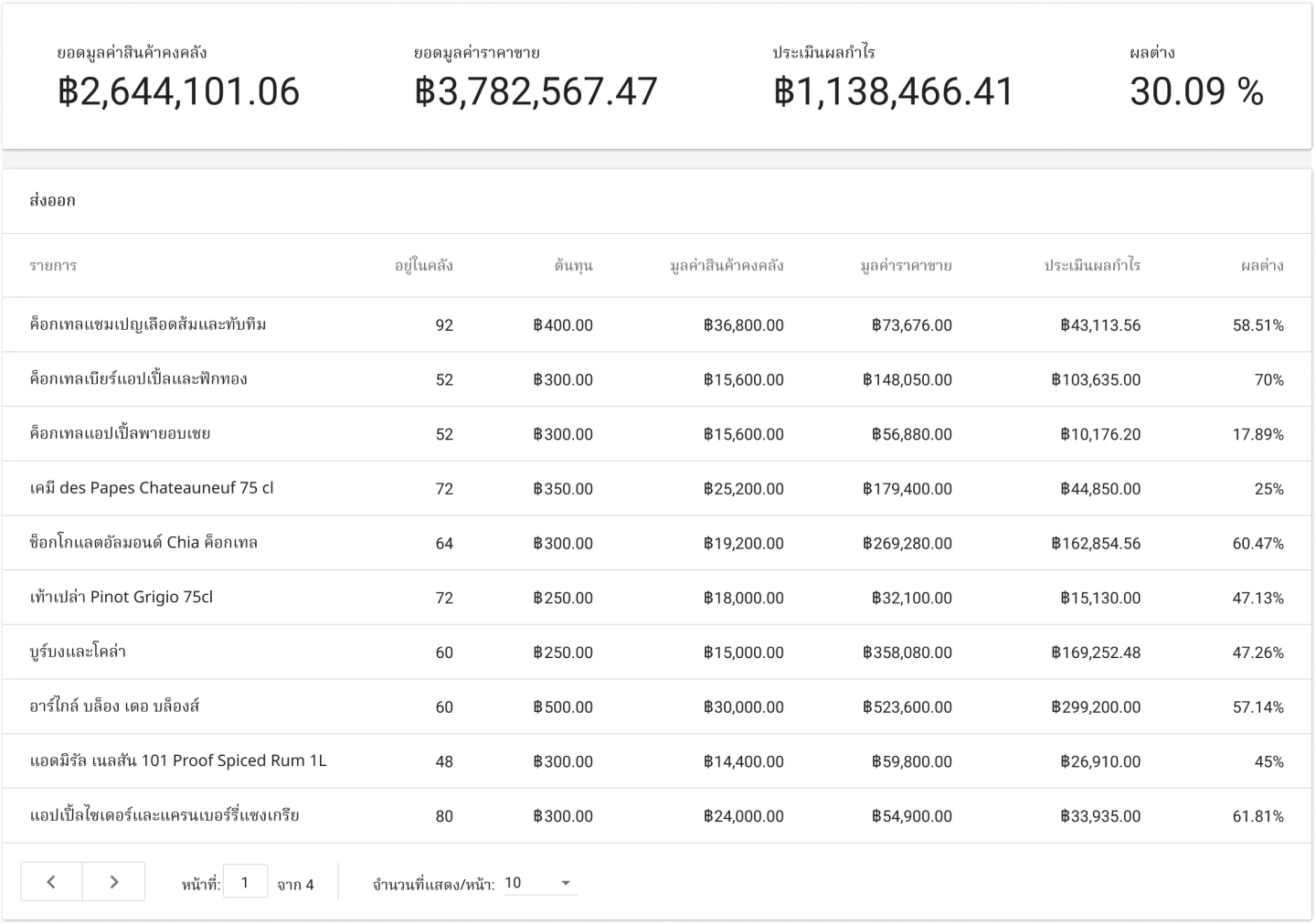Screen dimensions: 1316x924
Task: Select the อาร์ไกล์ บล็อง เดอ บล็องส์ row
Action: (x=114, y=706)
